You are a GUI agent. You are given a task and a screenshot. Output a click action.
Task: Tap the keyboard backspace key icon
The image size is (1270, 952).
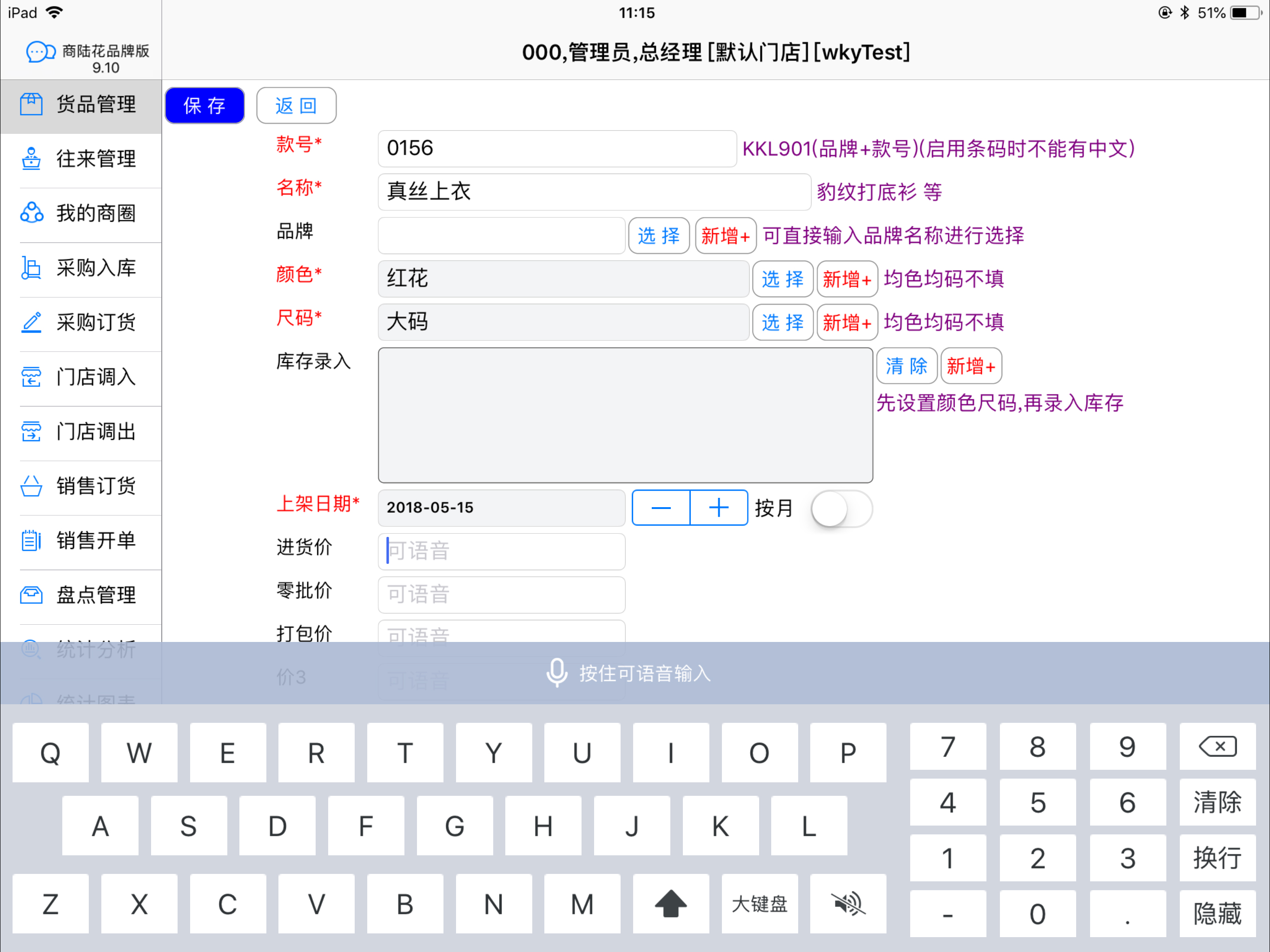(1217, 747)
